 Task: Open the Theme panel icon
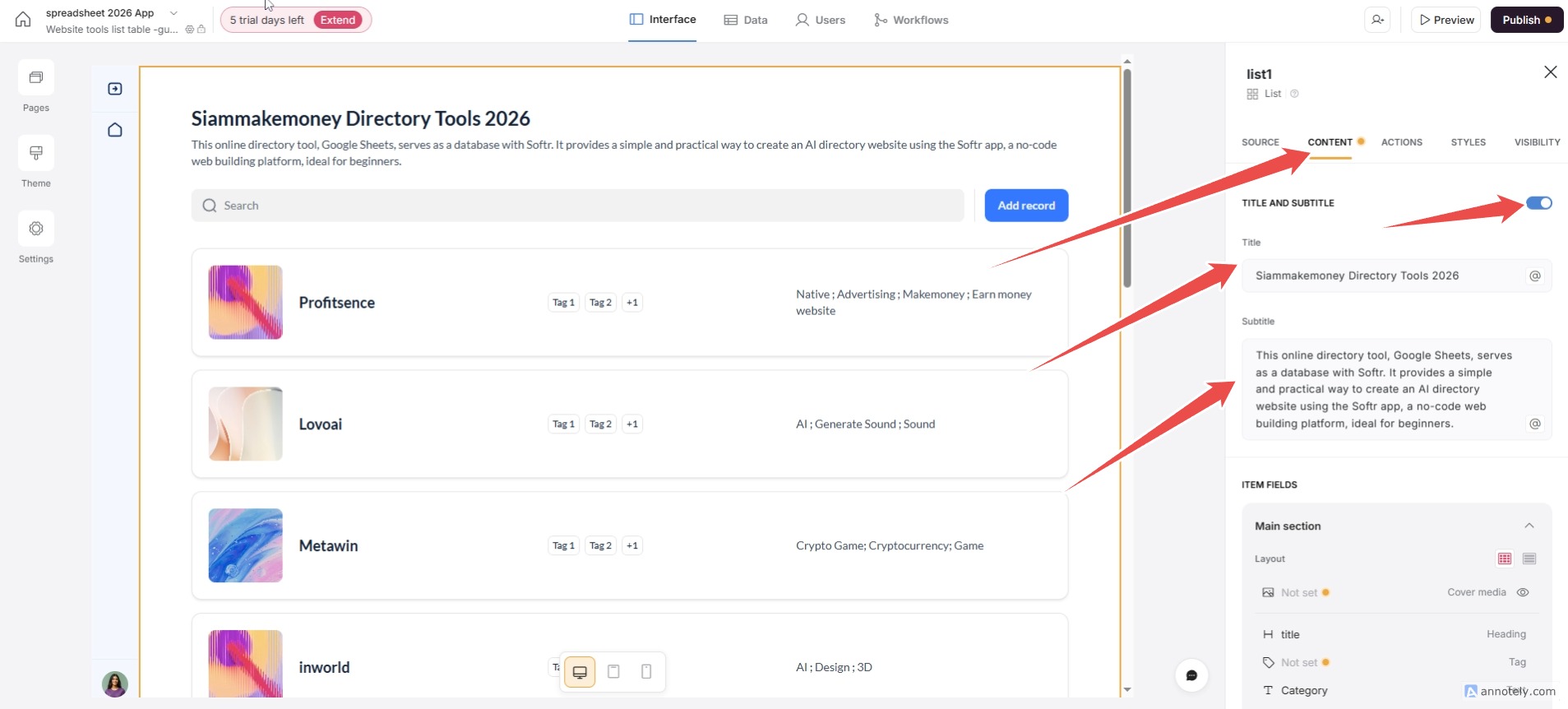[x=36, y=154]
